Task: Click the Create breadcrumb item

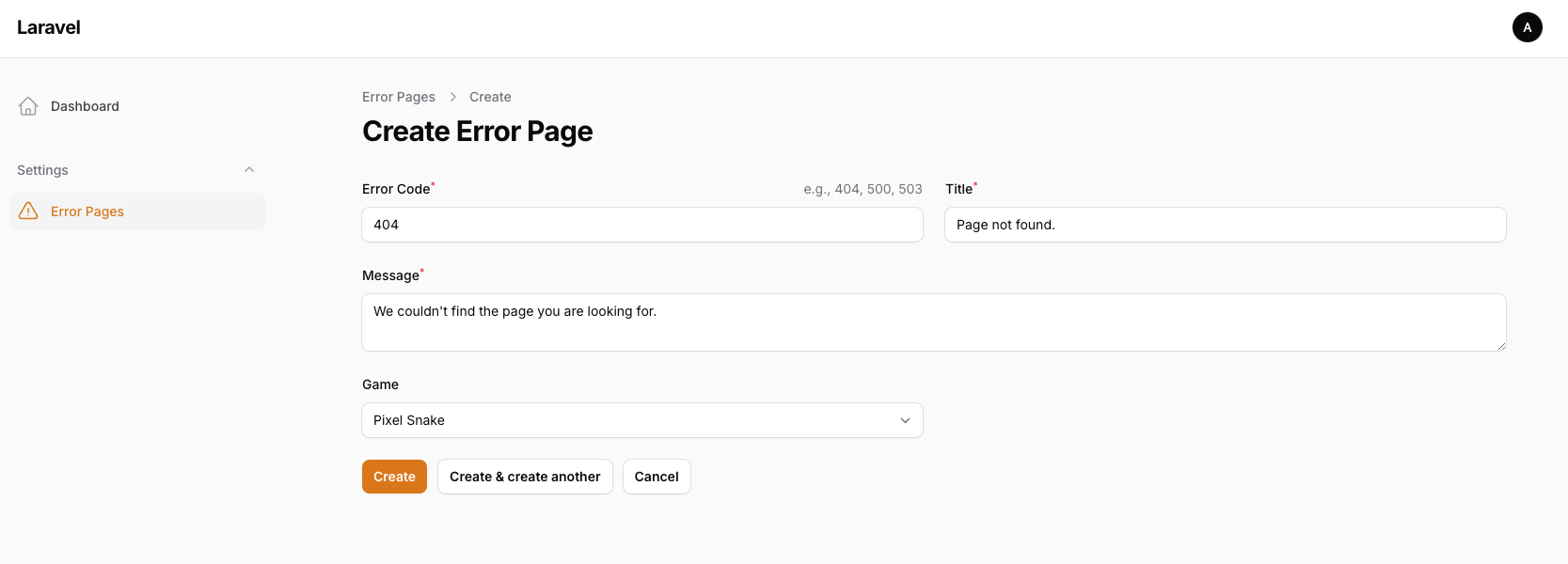Action: click(x=490, y=97)
